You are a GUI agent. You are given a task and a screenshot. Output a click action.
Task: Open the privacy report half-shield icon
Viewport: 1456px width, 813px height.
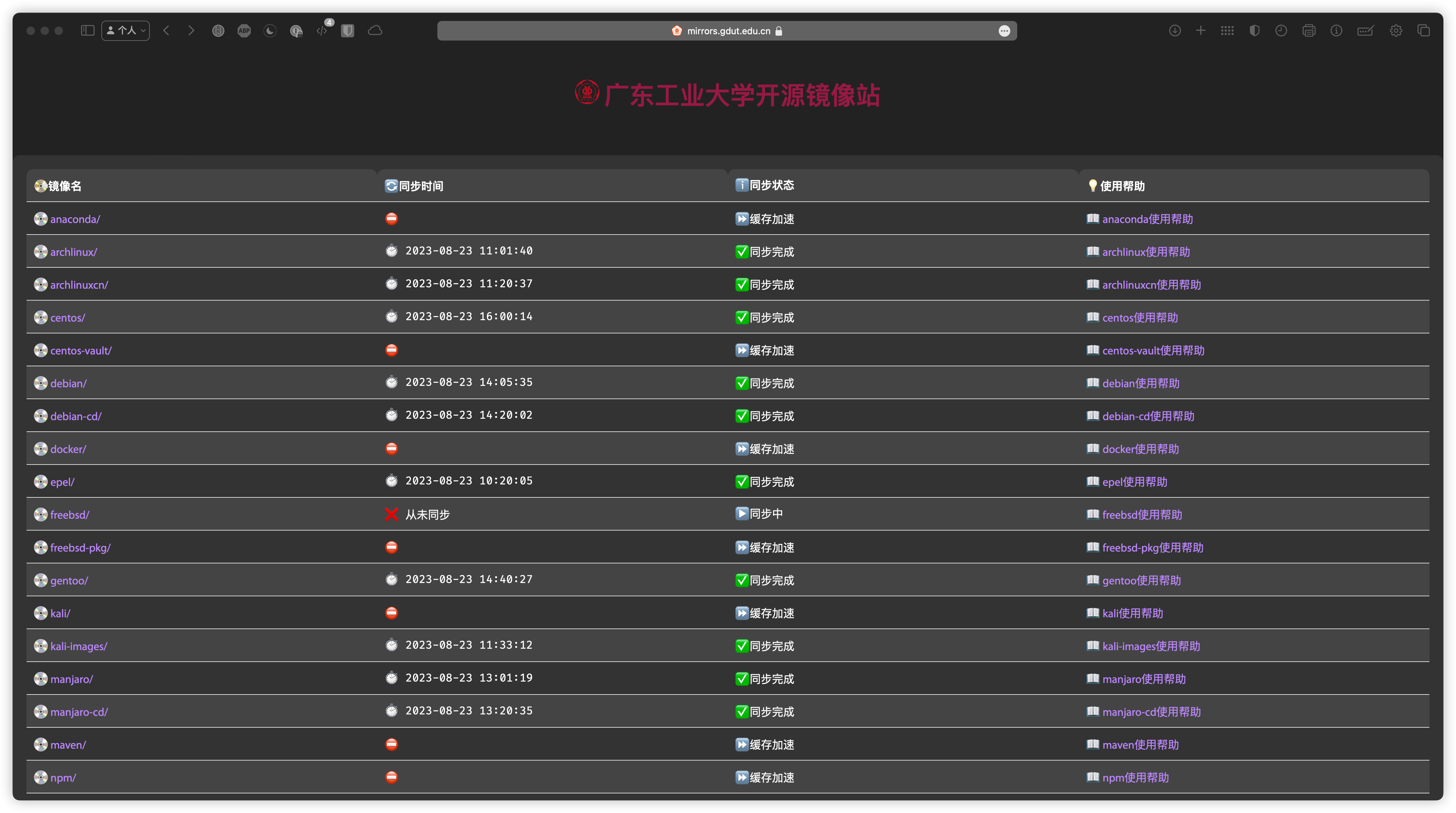pyautogui.click(x=1254, y=30)
